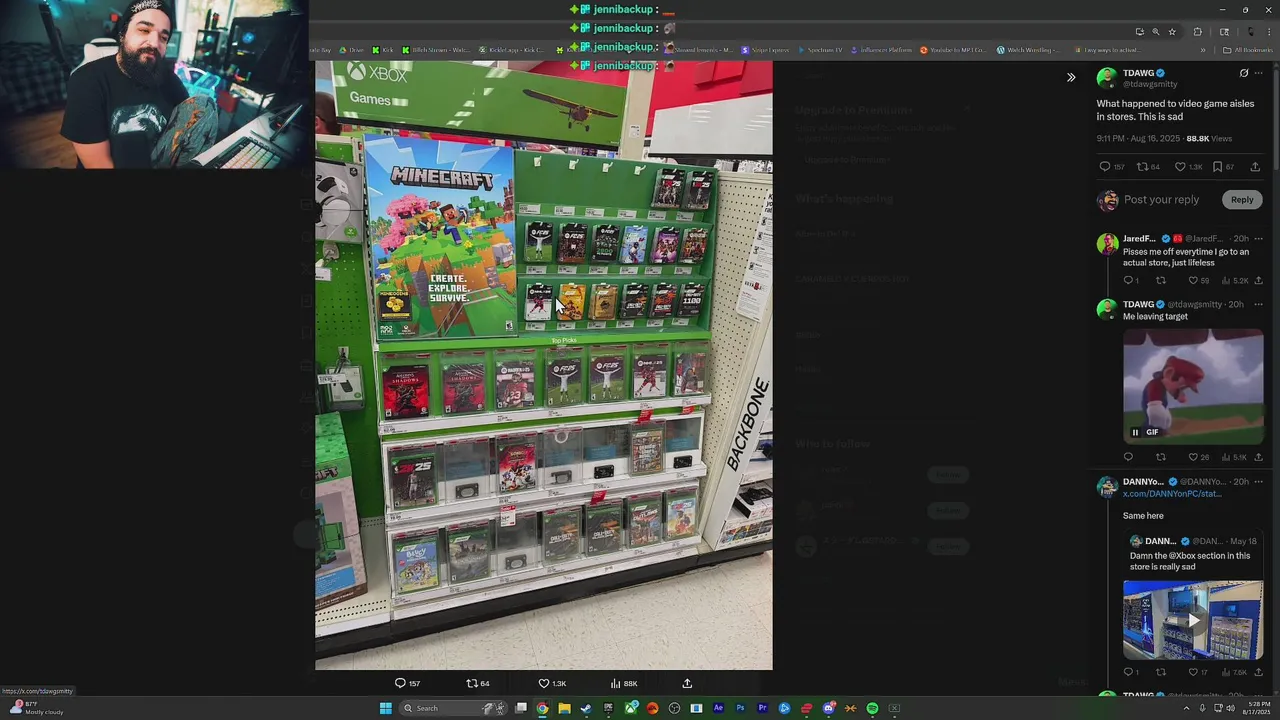Open JaredF's profile name
This screenshot has width=1280, height=720.
1139,239
